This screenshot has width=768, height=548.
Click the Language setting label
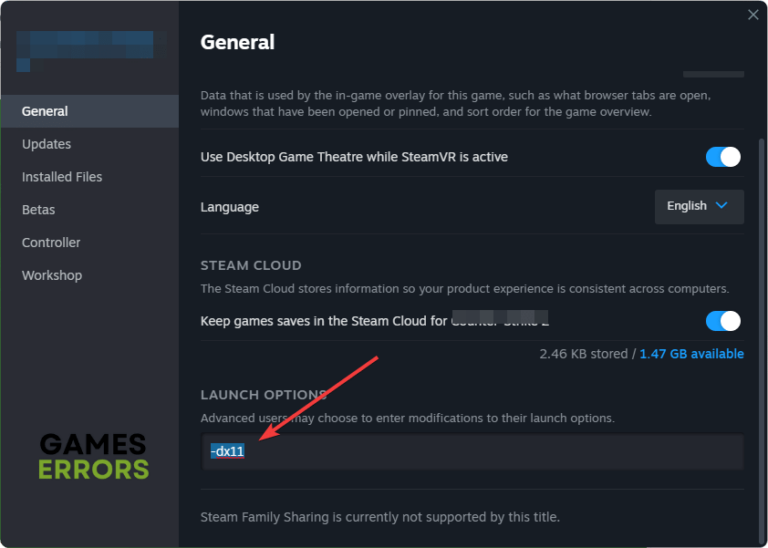[229, 207]
